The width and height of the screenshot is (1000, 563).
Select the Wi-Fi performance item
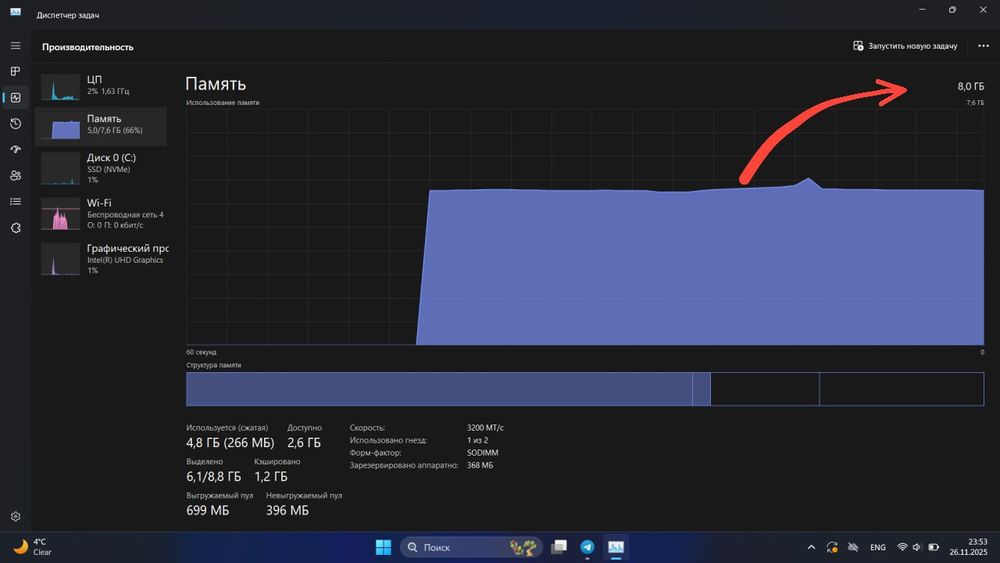click(101, 214)
